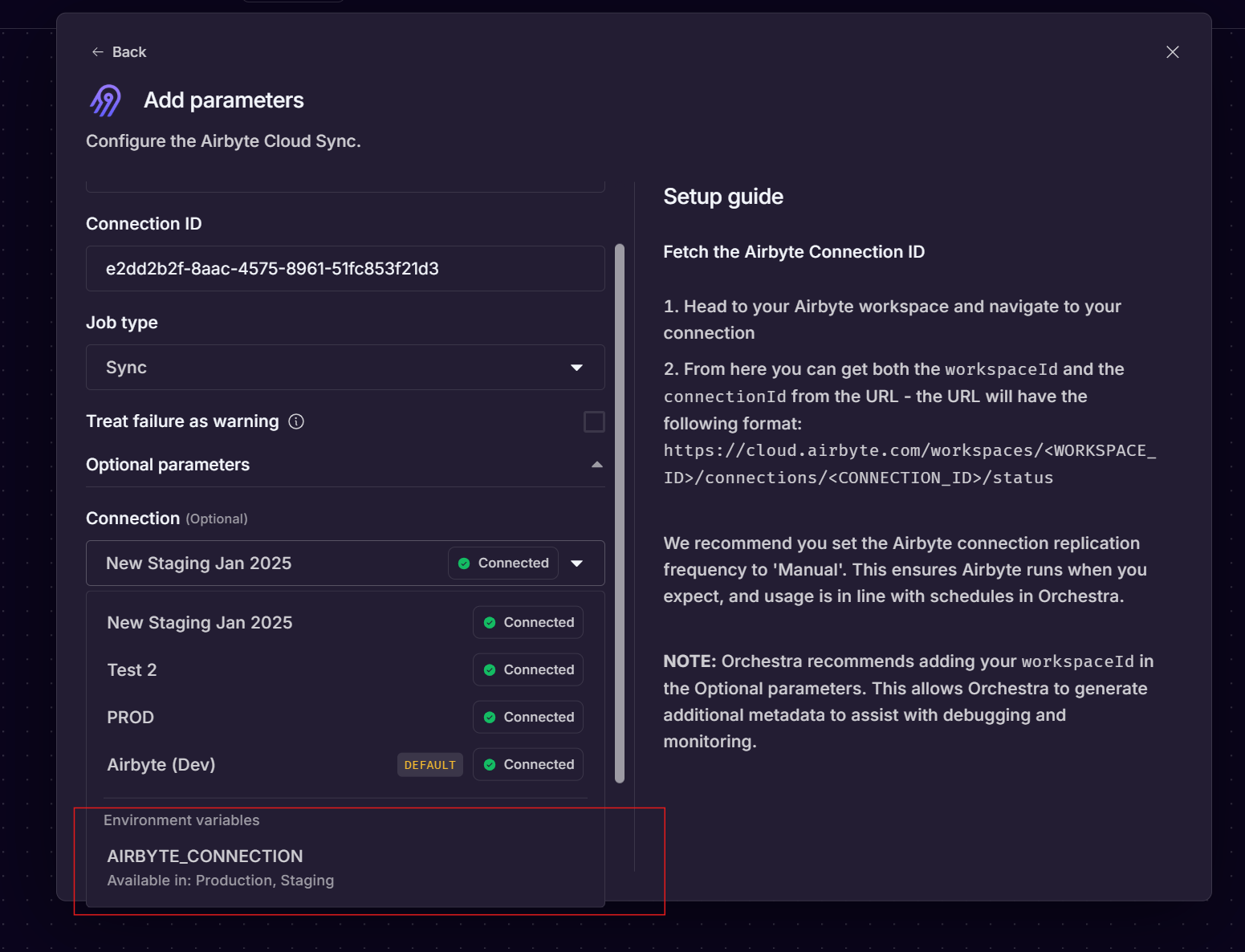
Task: Choose the PROD connection option
Action: (x=131, y=718)
